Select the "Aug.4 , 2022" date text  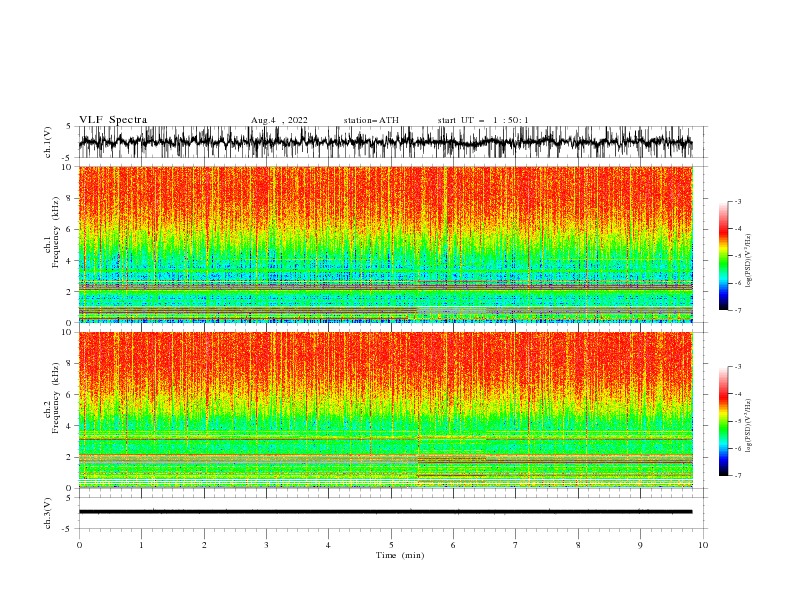click(279, 120)
